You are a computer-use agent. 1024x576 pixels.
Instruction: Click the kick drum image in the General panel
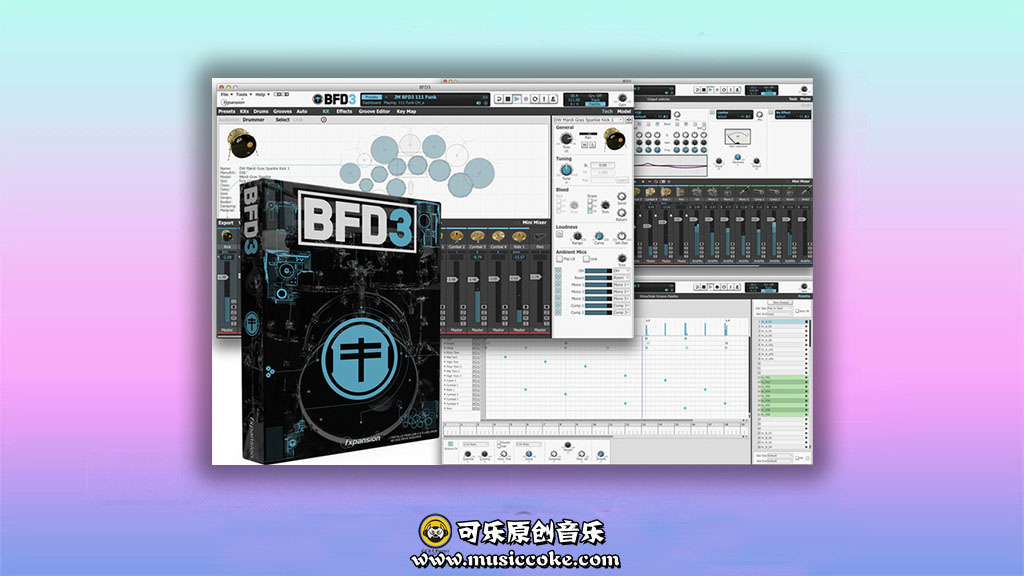[x=614, y=138]
